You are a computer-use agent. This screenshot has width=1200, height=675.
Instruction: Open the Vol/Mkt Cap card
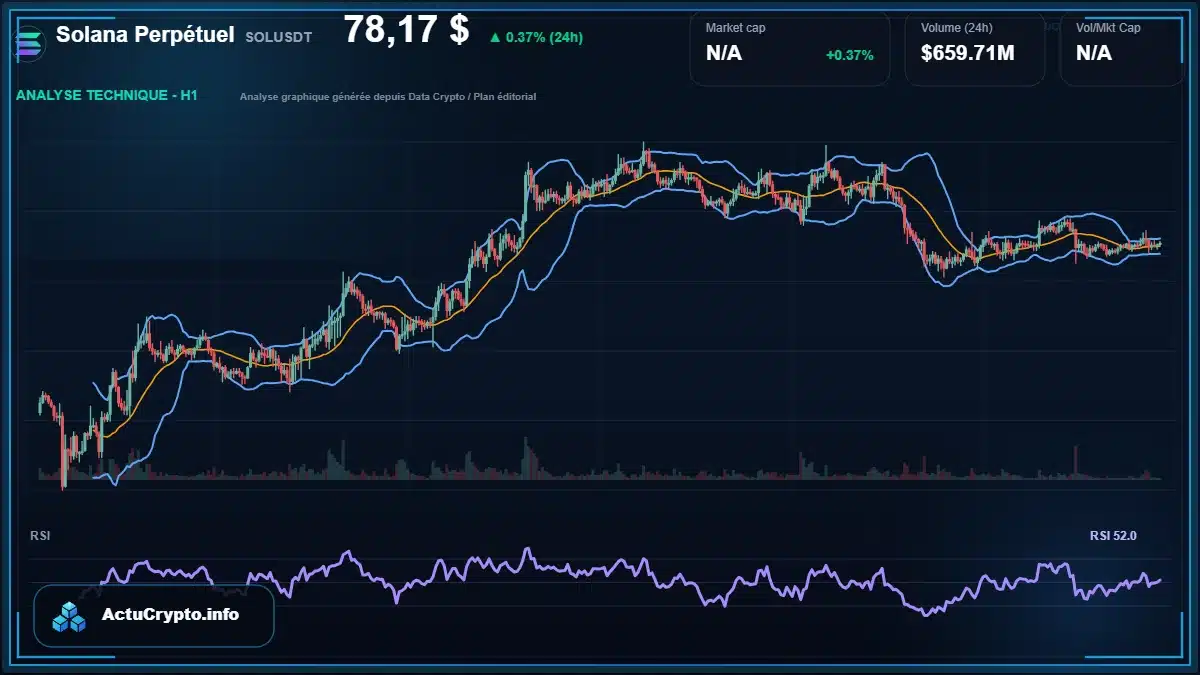[x=1121, y=49]
